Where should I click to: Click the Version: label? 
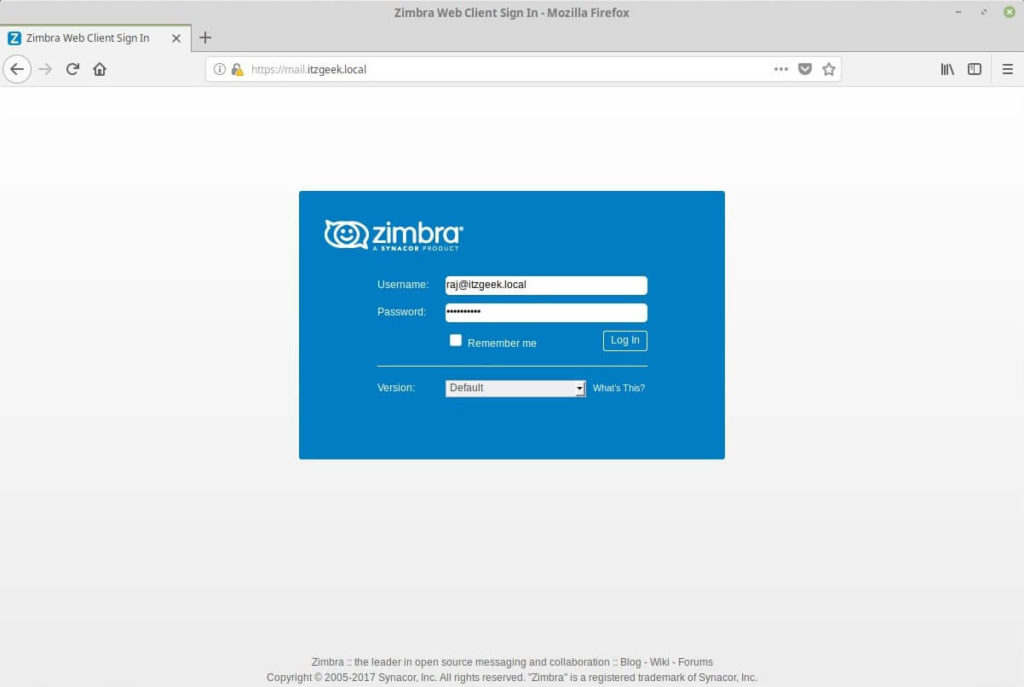396,388
